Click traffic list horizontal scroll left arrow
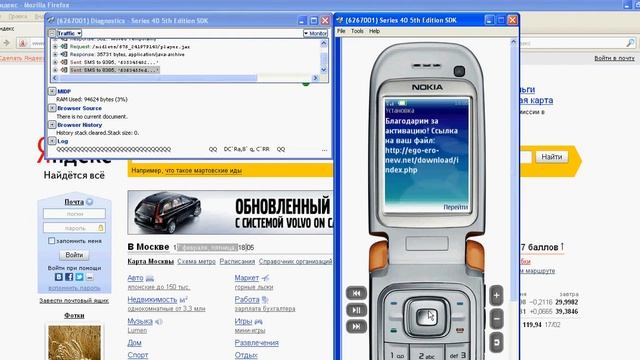This screenshot has height=360, width=640. point(55,78)
